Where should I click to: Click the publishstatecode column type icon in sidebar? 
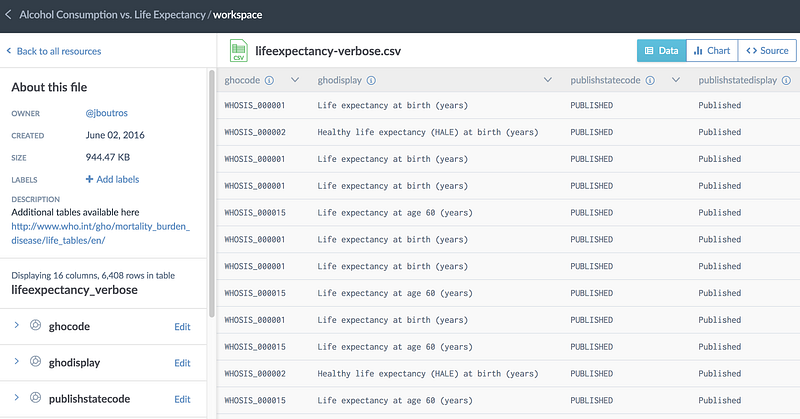coord(36,398)
